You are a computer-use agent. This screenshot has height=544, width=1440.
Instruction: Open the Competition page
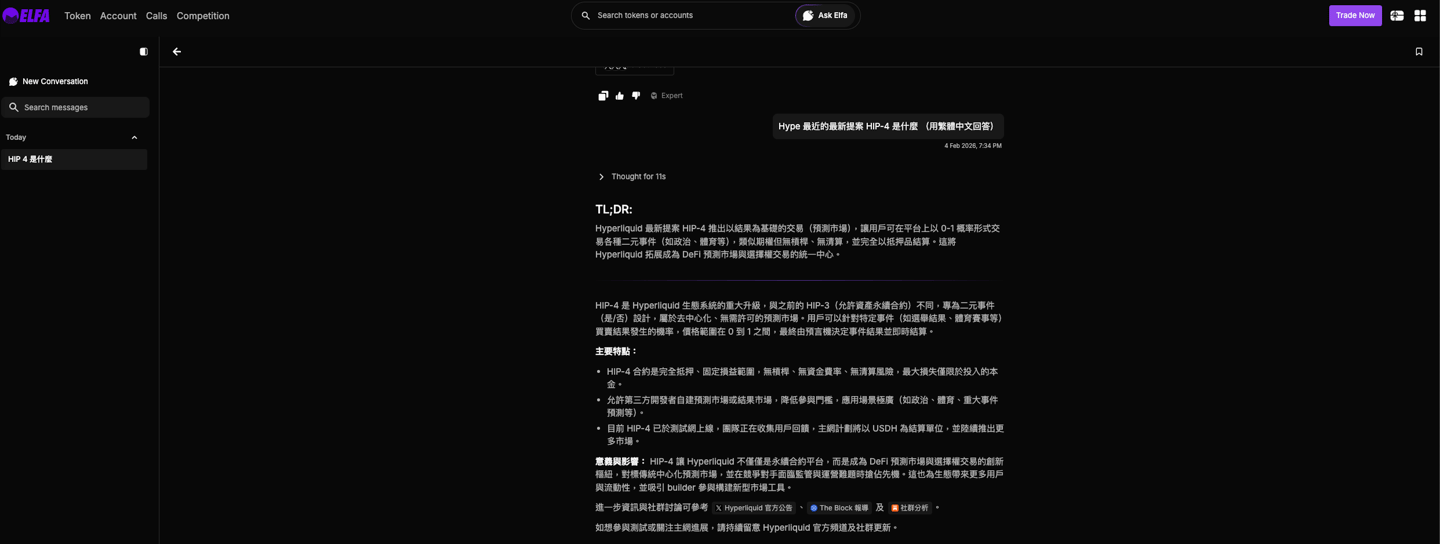tap(203, 16)
